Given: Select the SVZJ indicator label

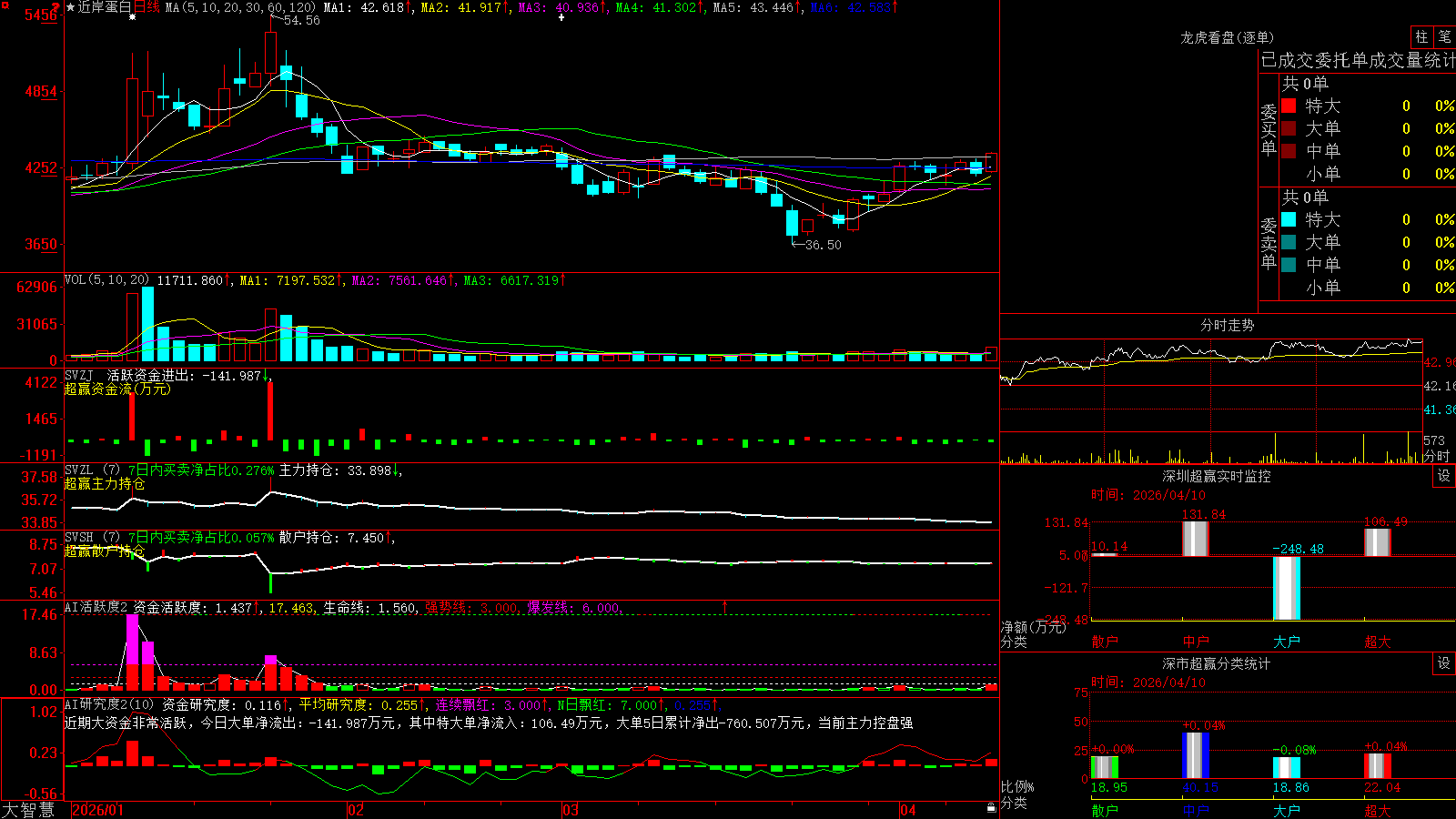Looking at the screenshot, I should point(79,376).
